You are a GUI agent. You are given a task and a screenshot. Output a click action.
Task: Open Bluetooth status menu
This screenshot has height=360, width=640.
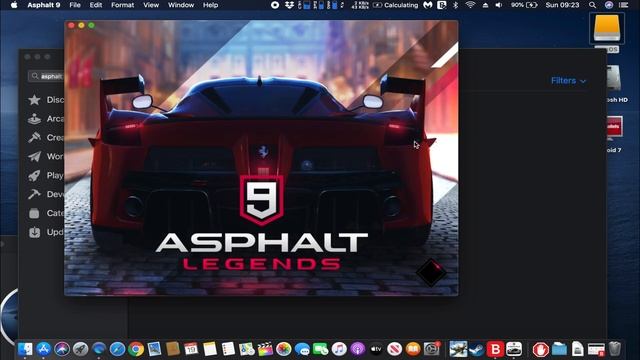tap(456, 5)
